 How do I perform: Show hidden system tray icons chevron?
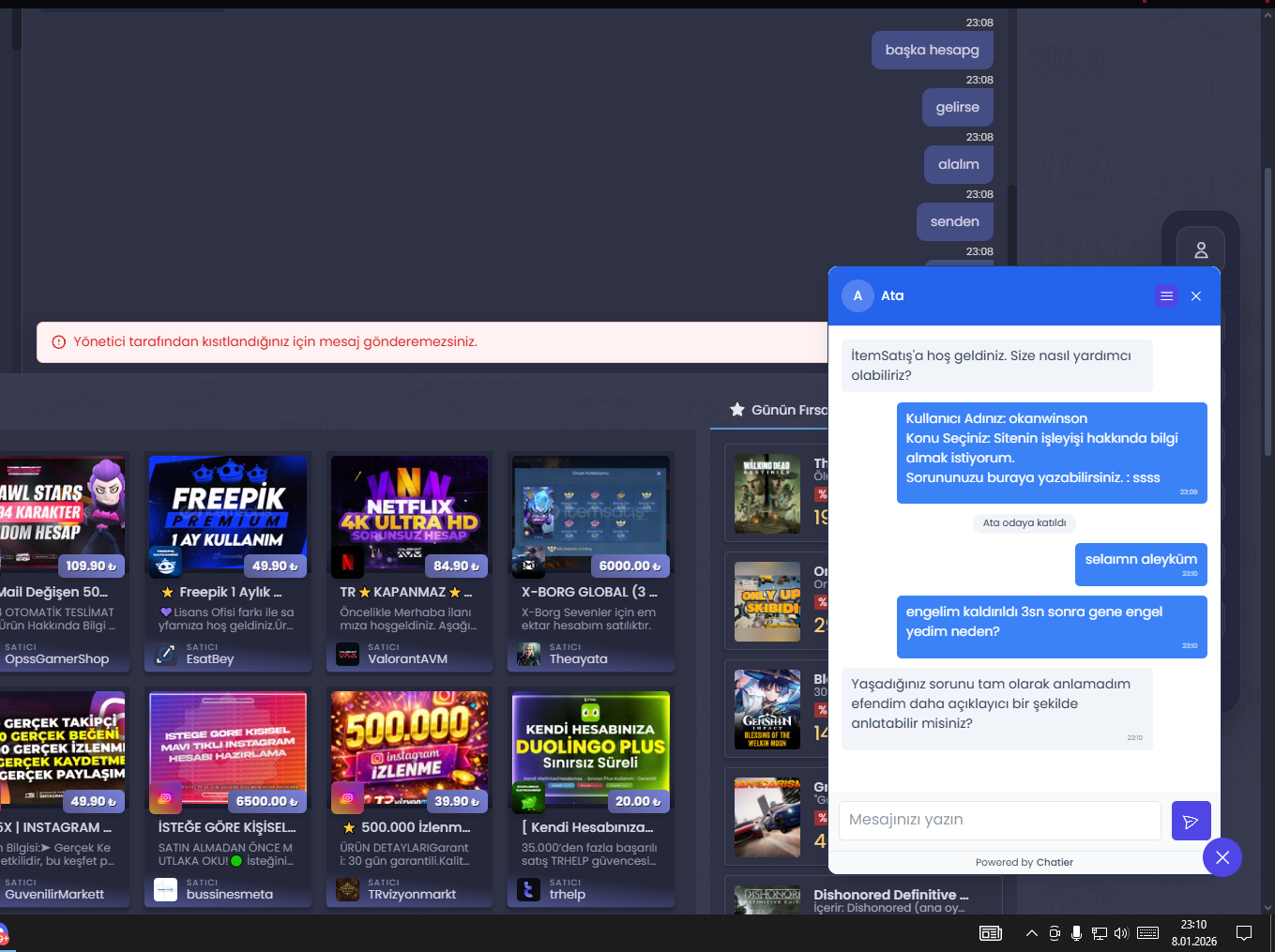(x=1031, y=933)
